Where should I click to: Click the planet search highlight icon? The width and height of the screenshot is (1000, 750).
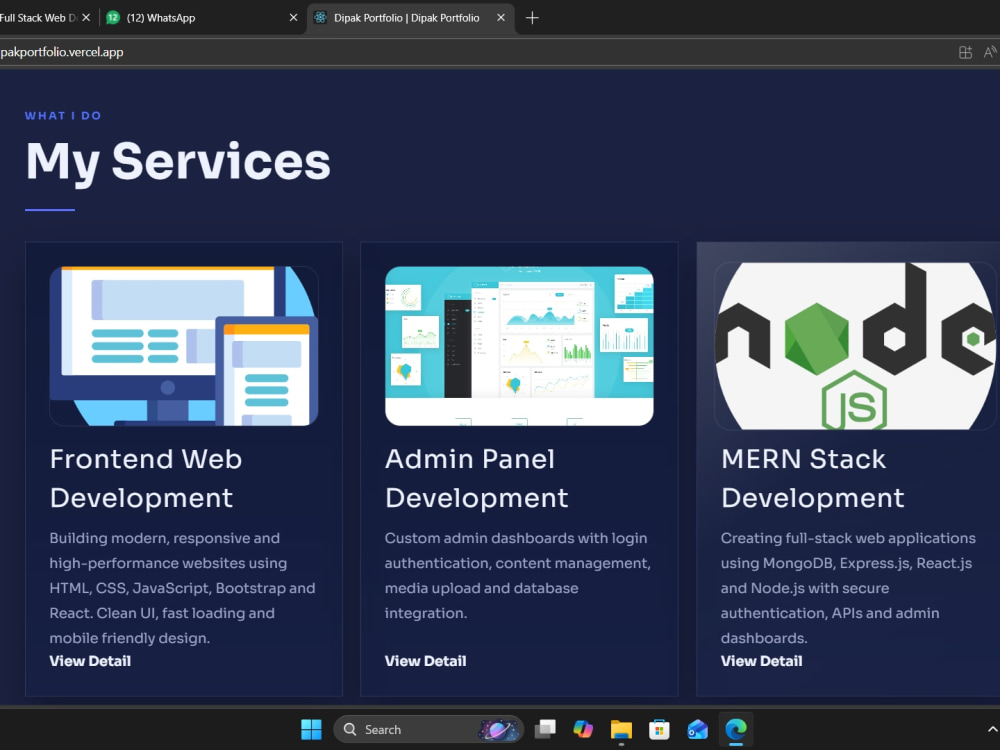click(x=499, y=729)
